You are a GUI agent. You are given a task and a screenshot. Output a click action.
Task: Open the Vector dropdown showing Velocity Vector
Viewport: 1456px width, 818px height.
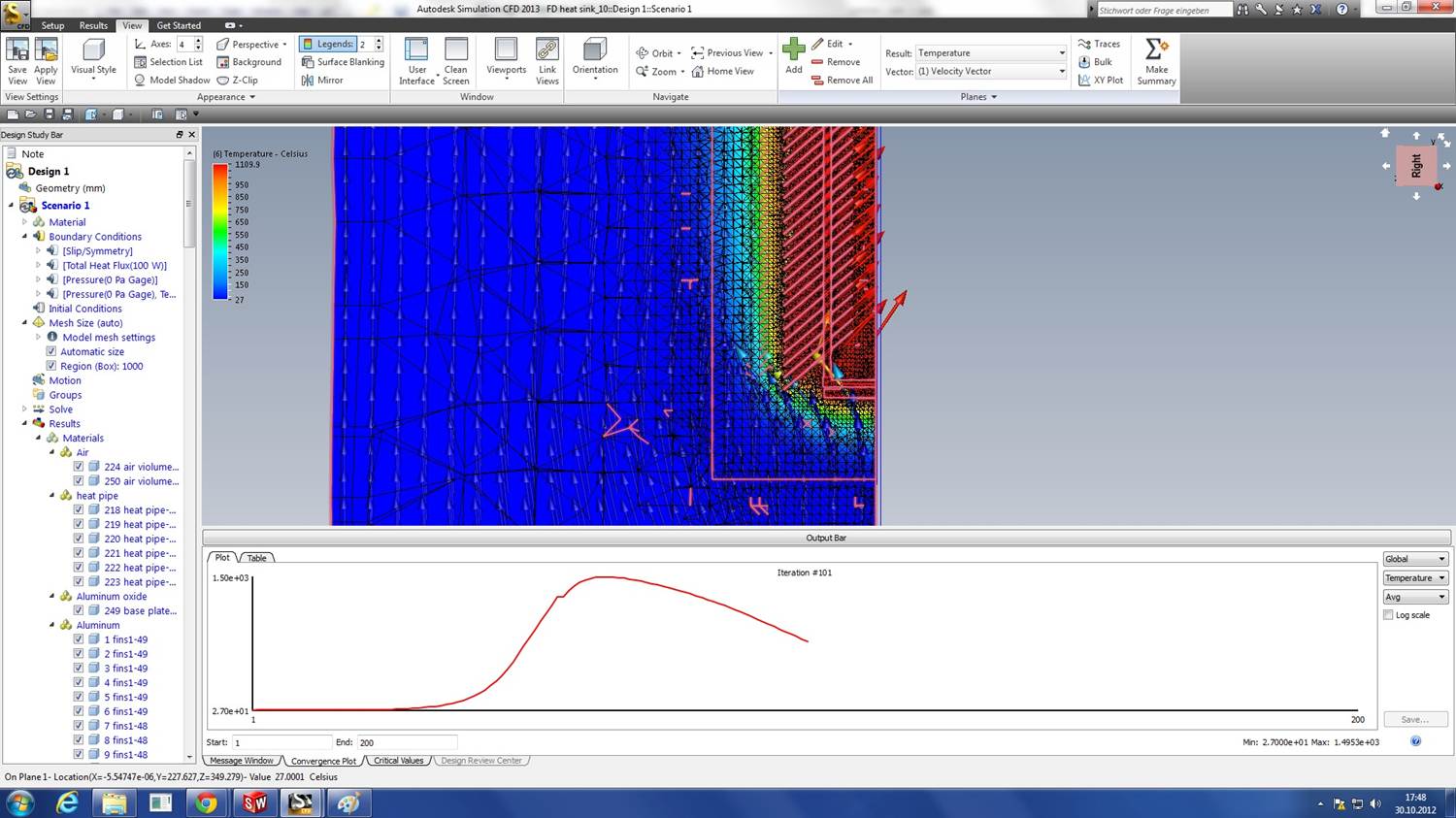991,72
